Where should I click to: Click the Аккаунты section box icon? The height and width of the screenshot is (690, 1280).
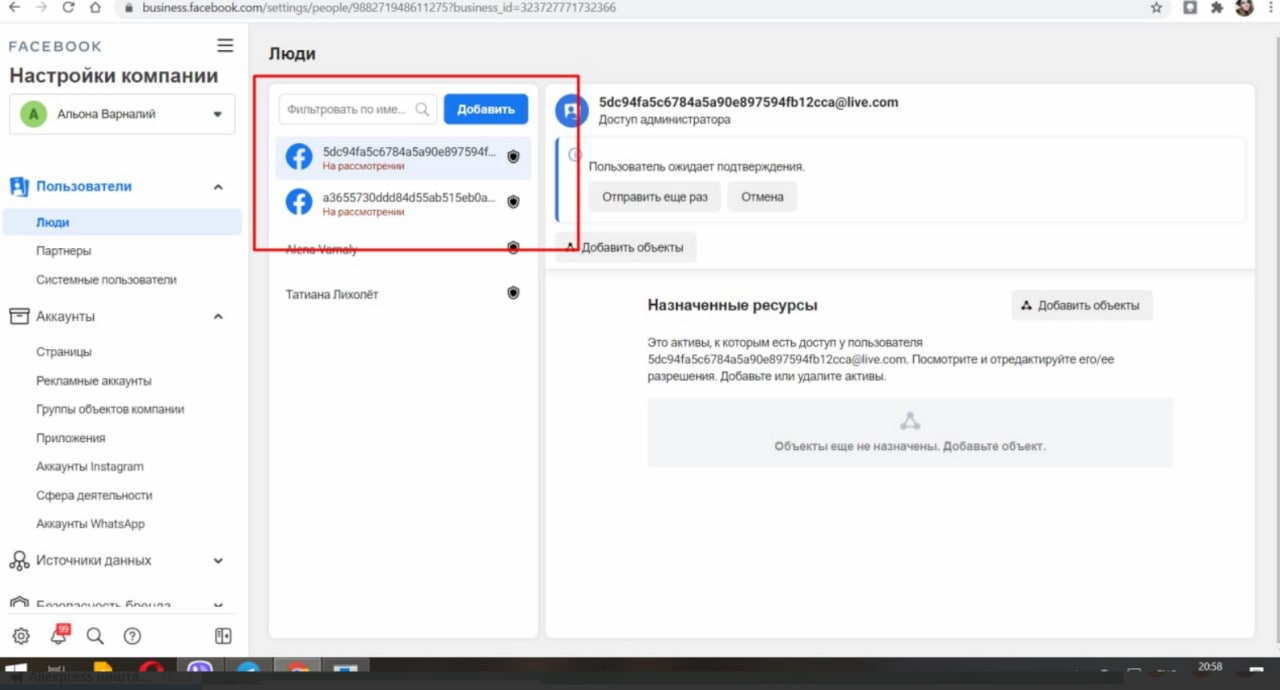pos(19,316)
